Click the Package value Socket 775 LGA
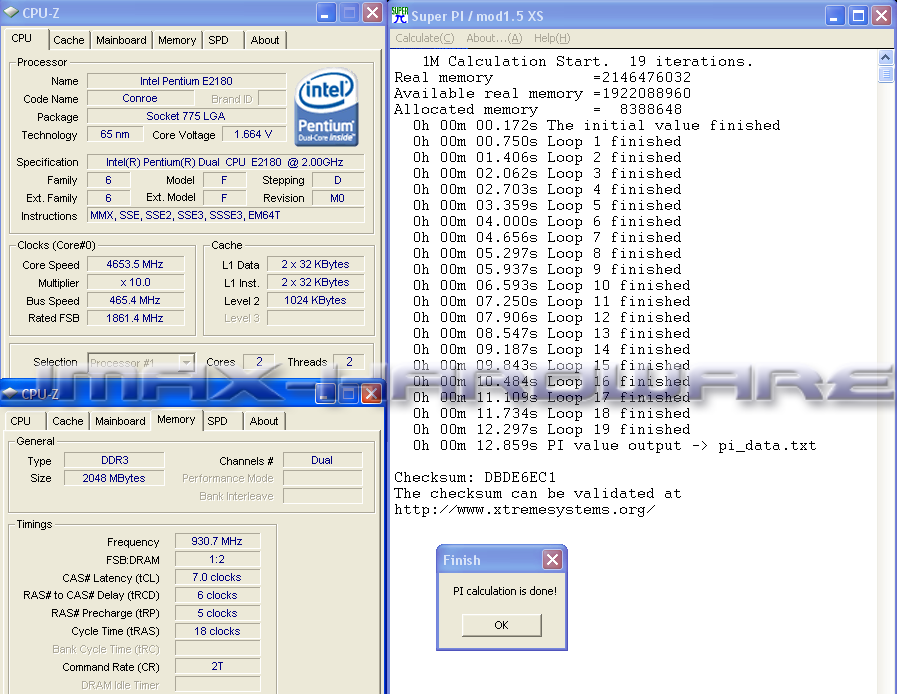Viewport: 897px width, 694px height. [x=186, y=116]
